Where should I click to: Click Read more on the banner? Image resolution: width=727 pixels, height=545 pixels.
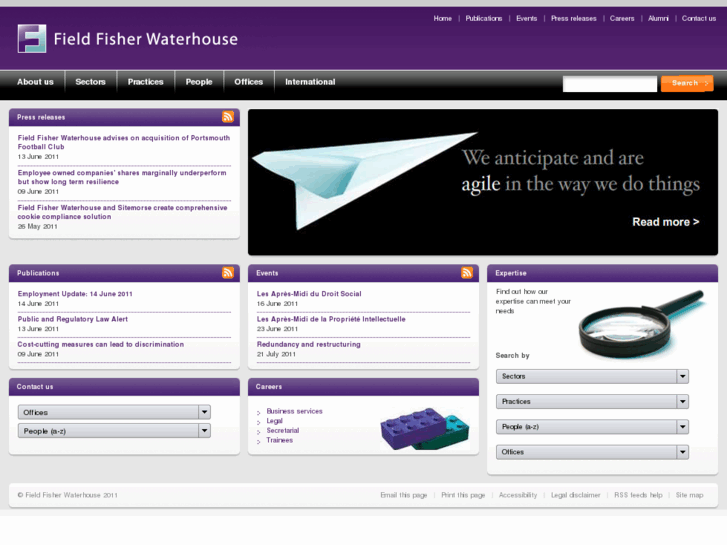666,222
